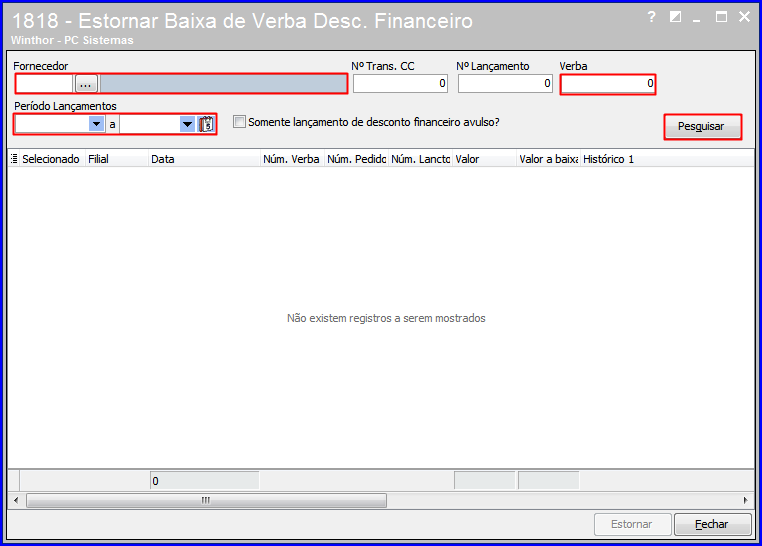
Task: Focus the Fornecedor code input field
Action: [45, 84]
